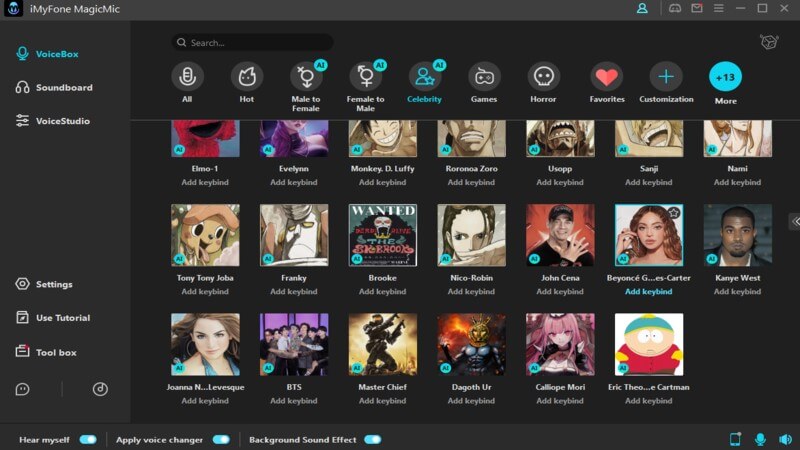Select the Master Chief voice thumbnail

tap(383, 344)
